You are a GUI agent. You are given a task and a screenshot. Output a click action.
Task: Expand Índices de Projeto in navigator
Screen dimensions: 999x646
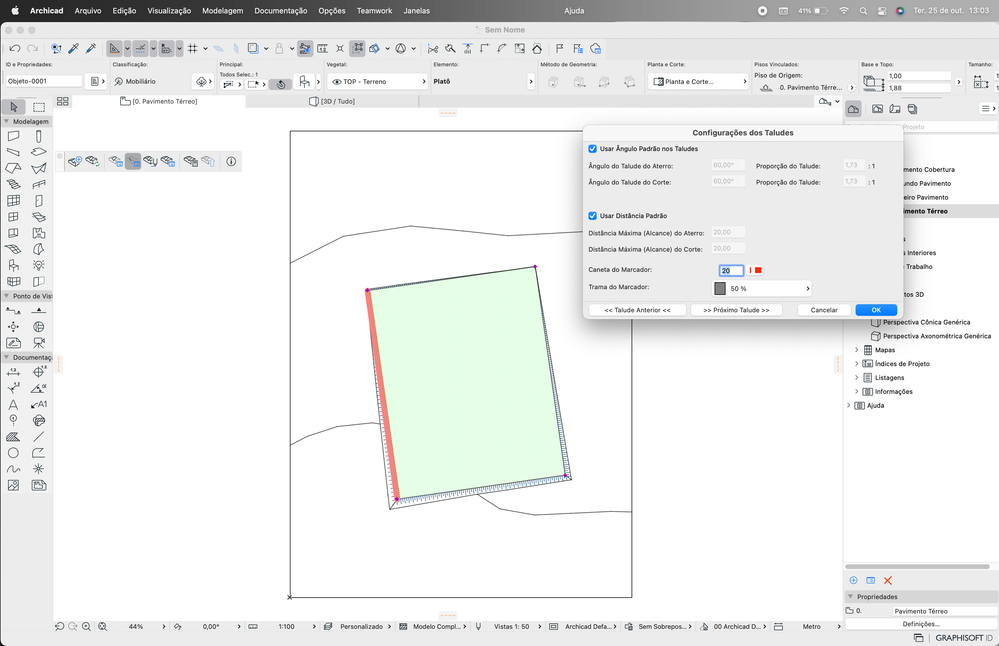[x=856, y=364]
